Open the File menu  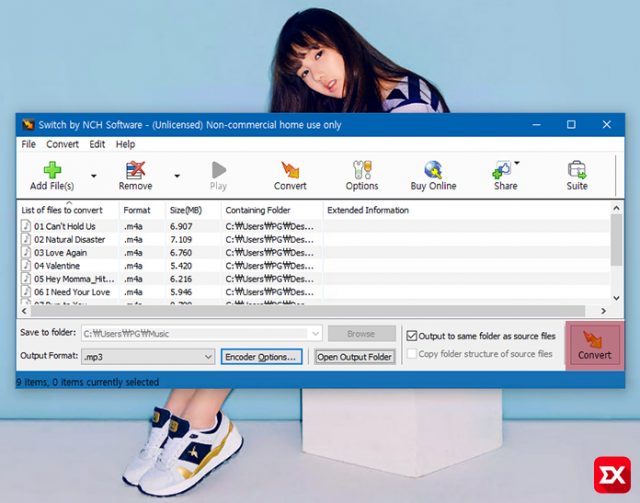[x=29, y=144]
